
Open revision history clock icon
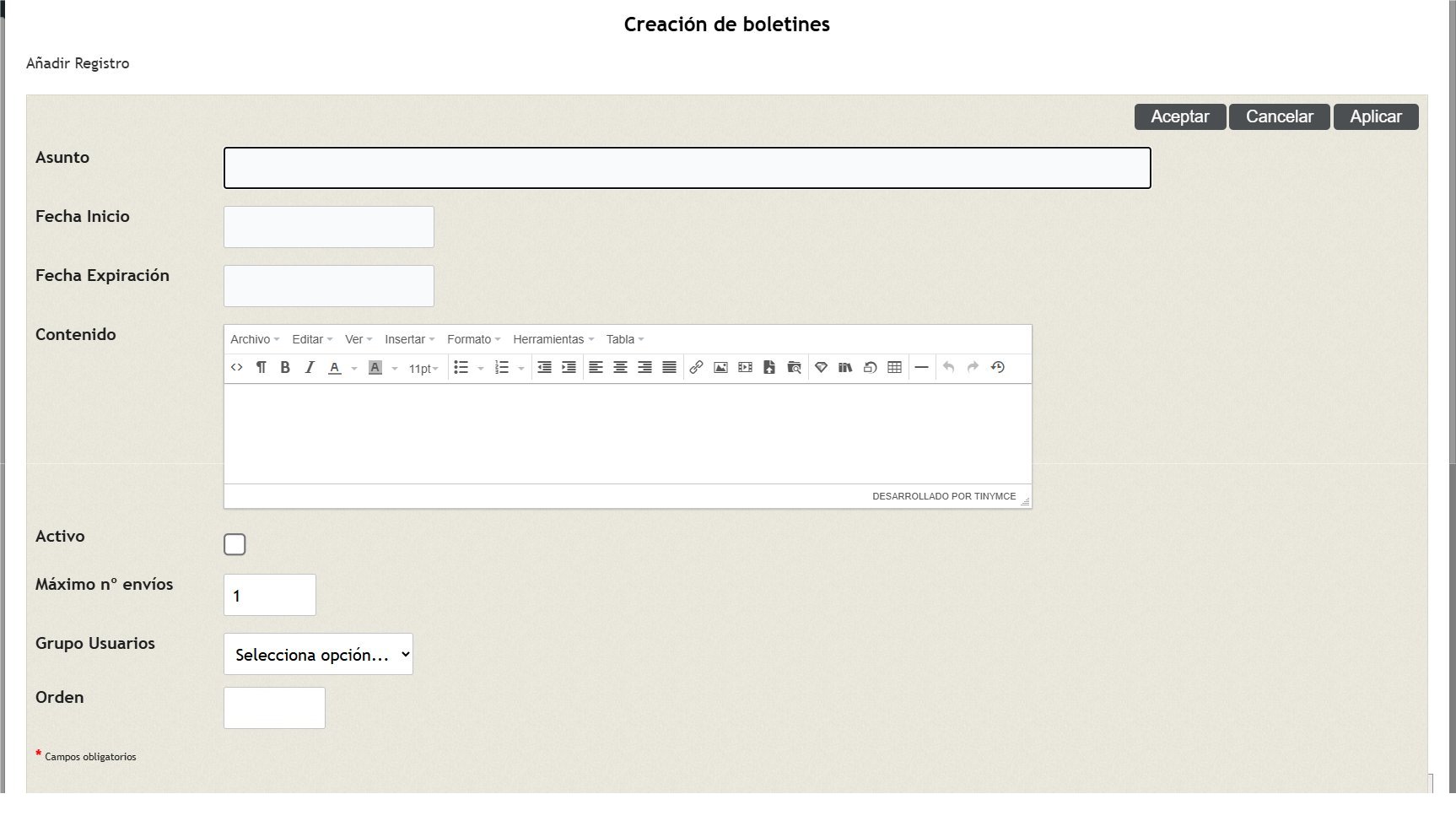pos(998,367)
